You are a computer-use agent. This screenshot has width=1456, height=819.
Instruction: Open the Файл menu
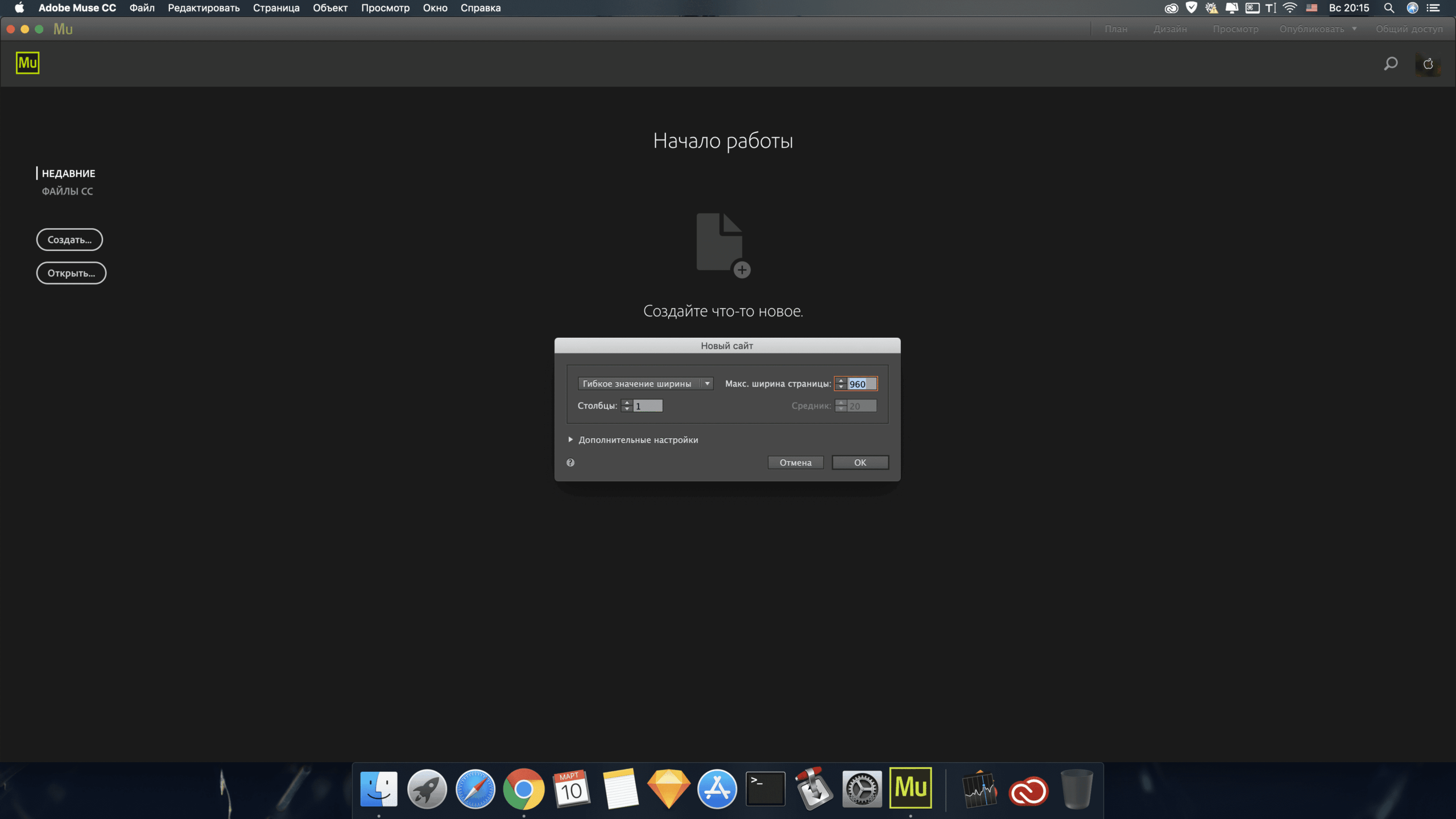142,8
